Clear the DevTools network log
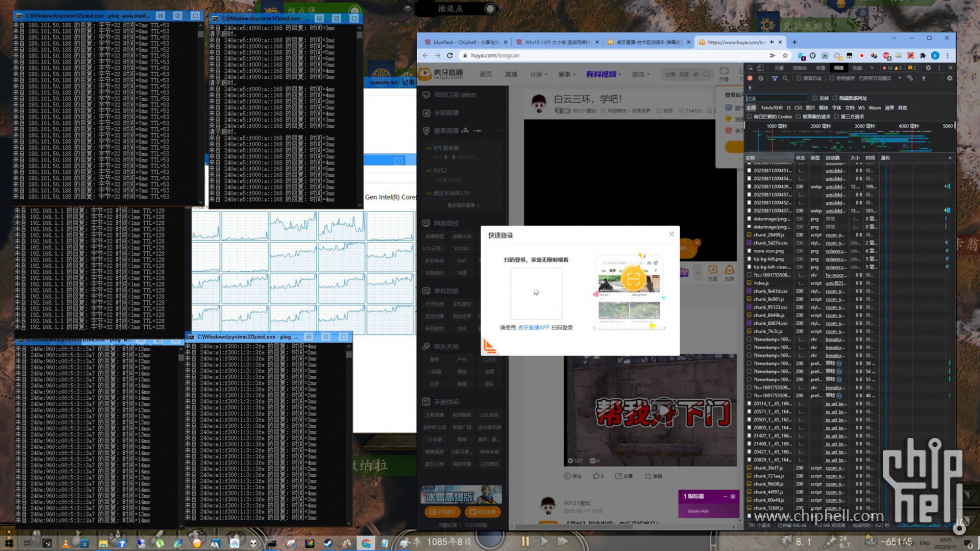Viewport: 980px width, 551px height. click(761, 79)
